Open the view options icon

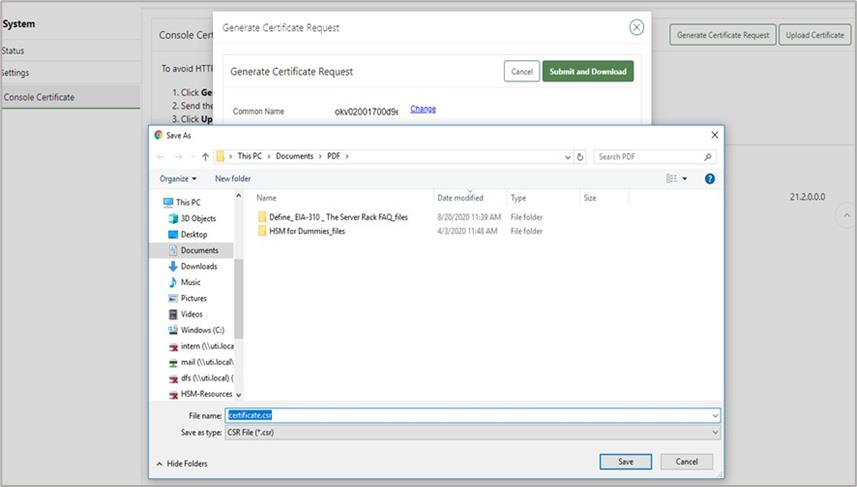[x=671, y=179]
